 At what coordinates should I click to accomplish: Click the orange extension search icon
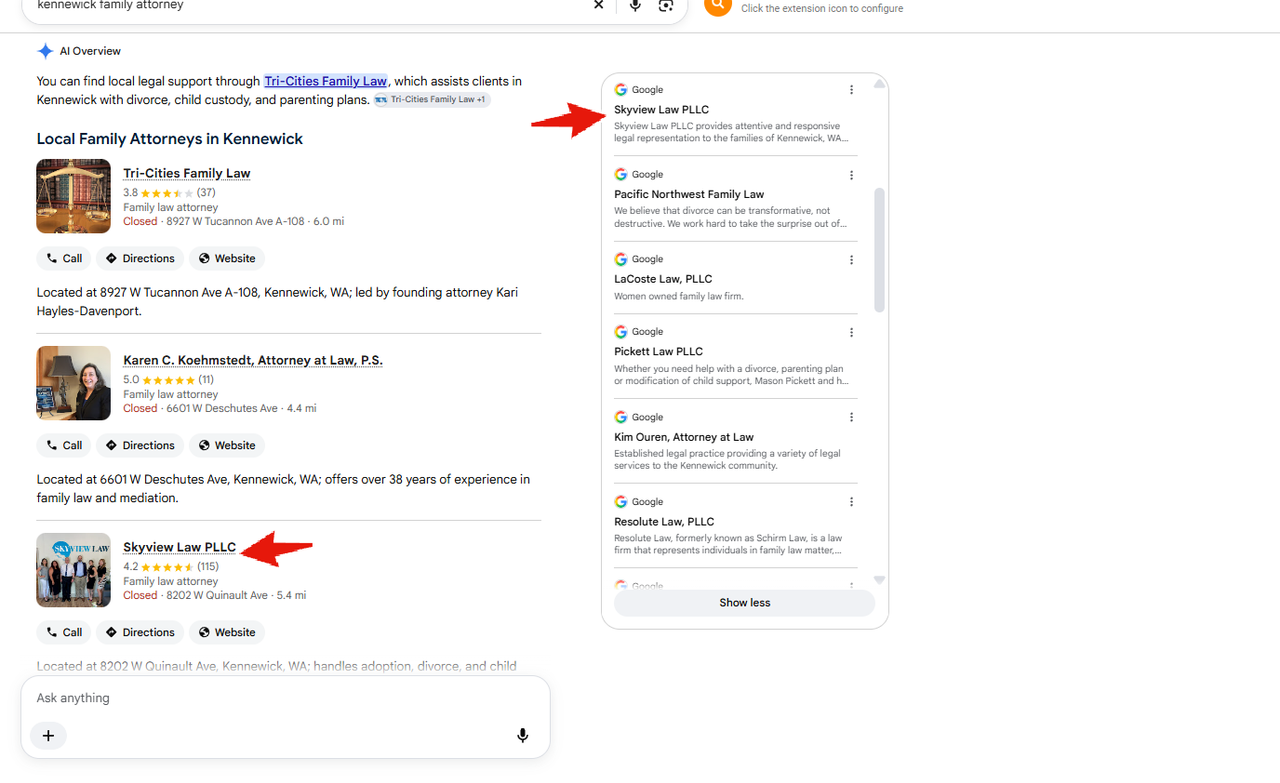click(718, 5)
